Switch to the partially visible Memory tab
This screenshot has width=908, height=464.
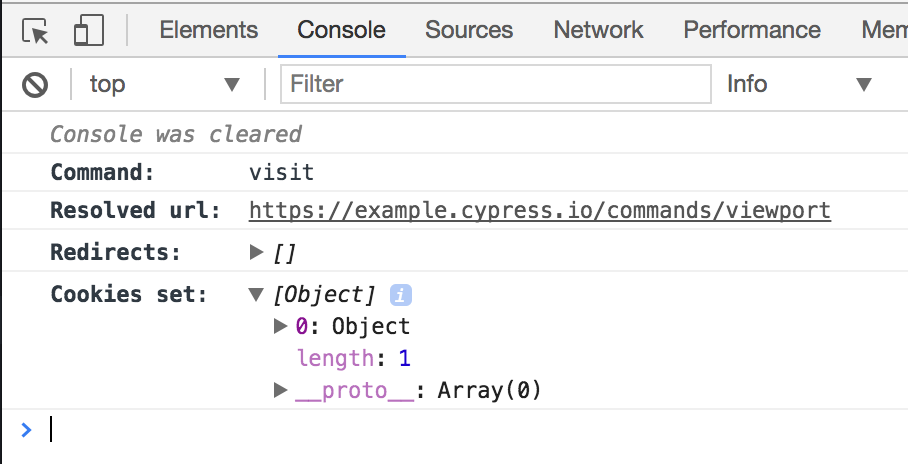(x=884, y=30)
